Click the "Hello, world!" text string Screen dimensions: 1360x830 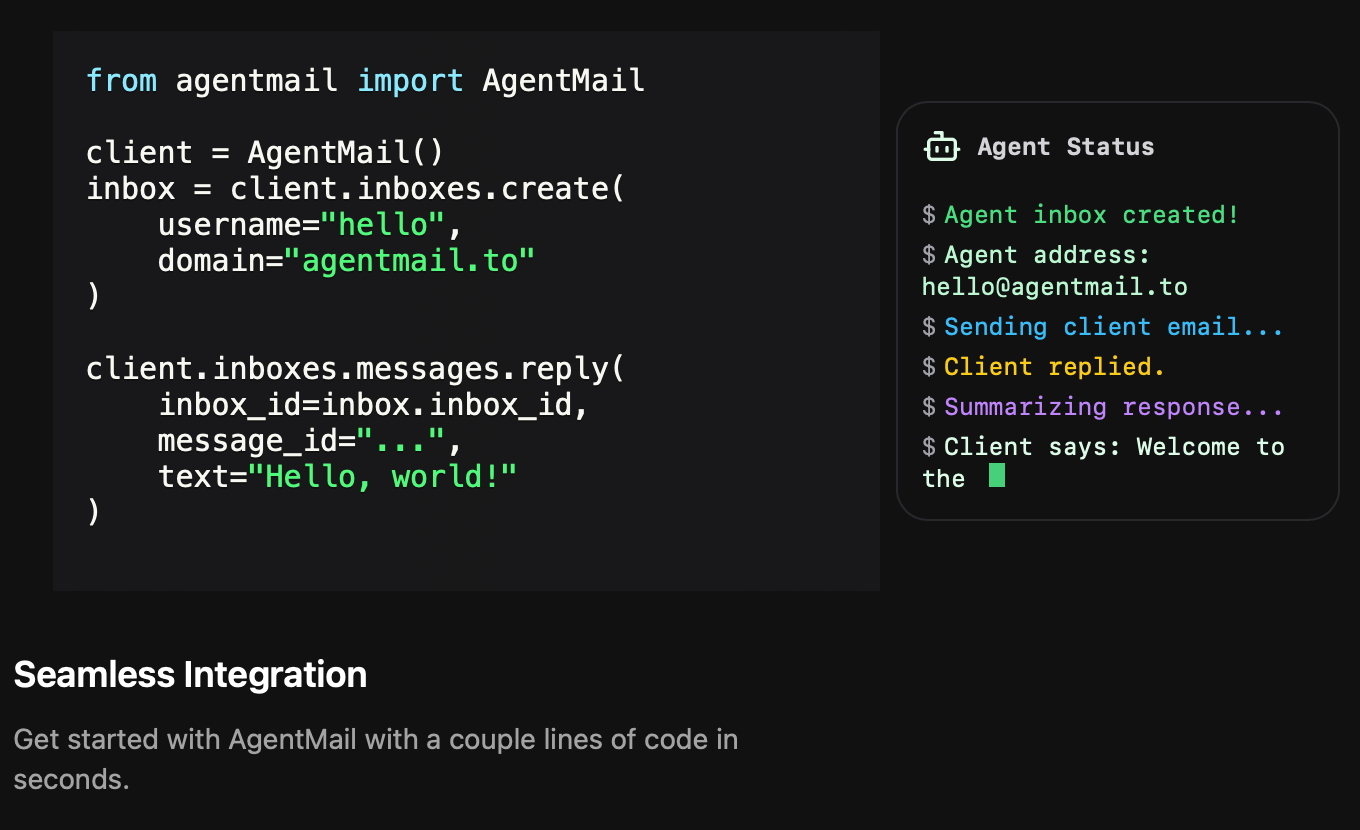click(x=383, y=477)
